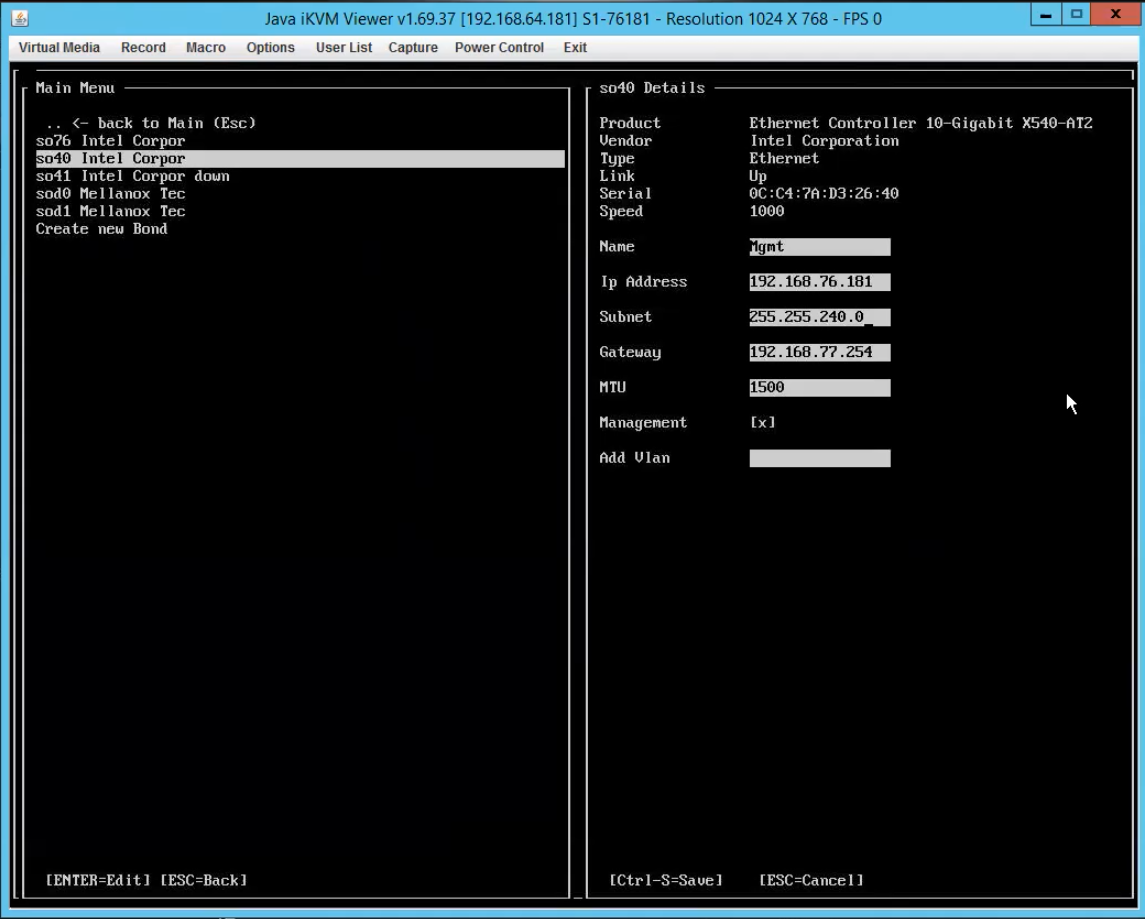1145x919 pixels.
Task: Open the User List menu
Action: pyautogui.click(x=343, y=47)
